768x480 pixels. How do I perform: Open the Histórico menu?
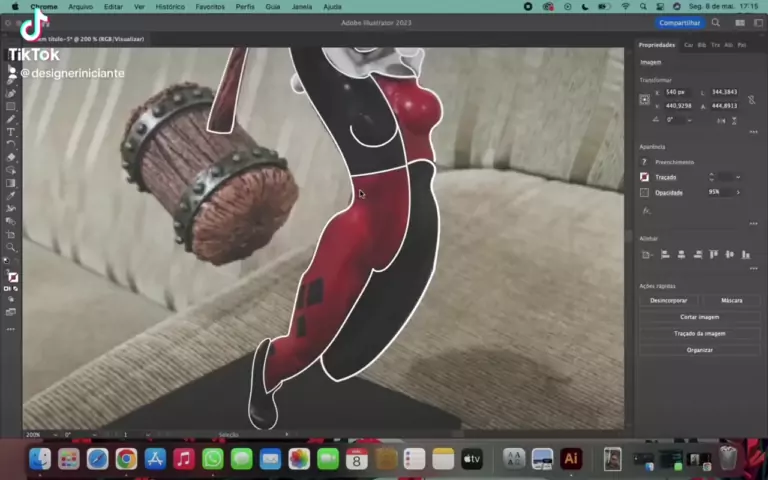click(170, 7)
